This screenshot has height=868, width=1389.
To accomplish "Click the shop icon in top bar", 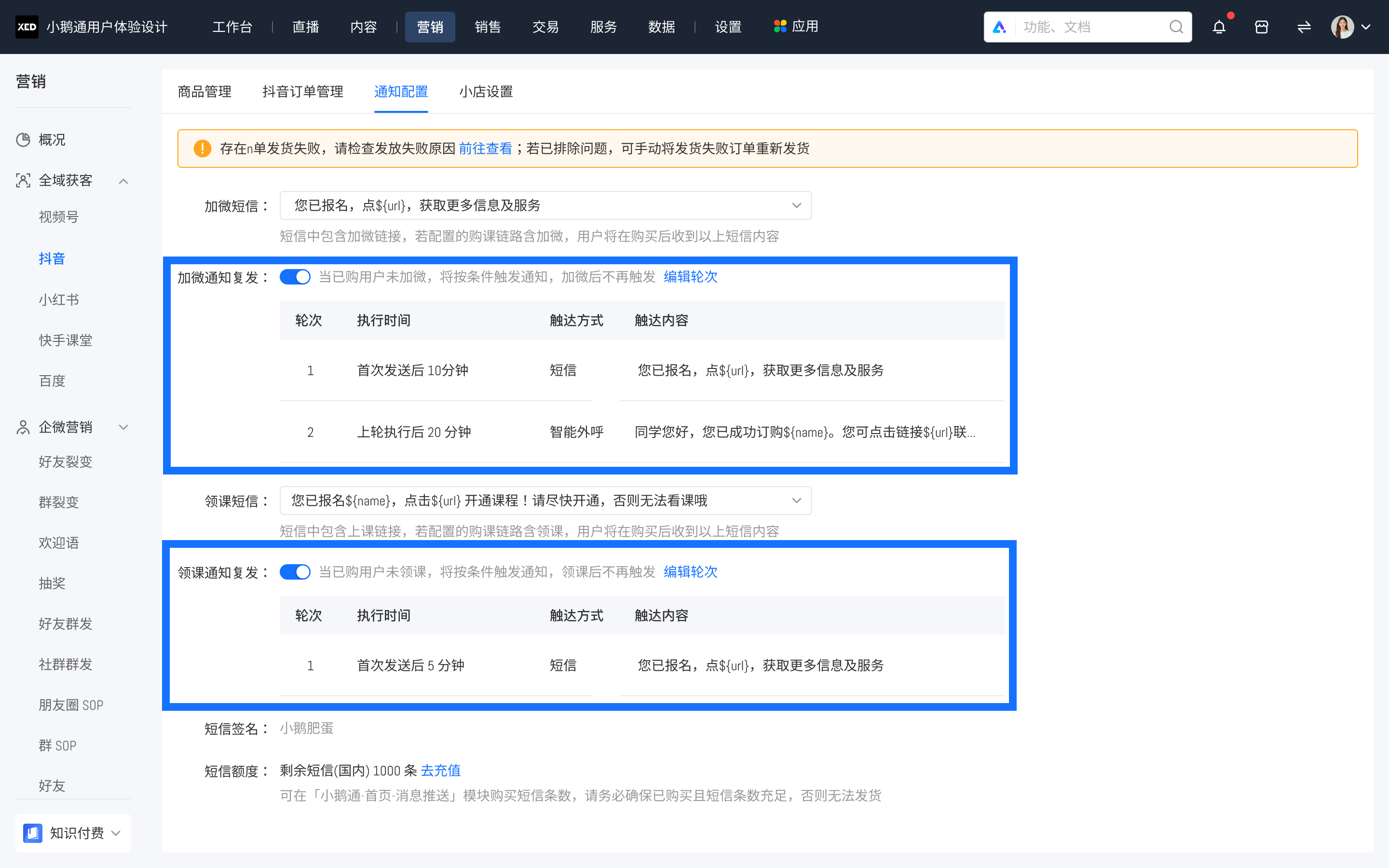I will pyautogui.click(x=1261, y=27).
